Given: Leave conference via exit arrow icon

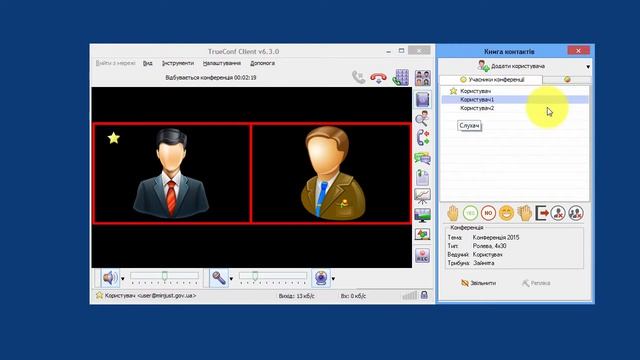Looking at the screenshot, I should (542, 213).
